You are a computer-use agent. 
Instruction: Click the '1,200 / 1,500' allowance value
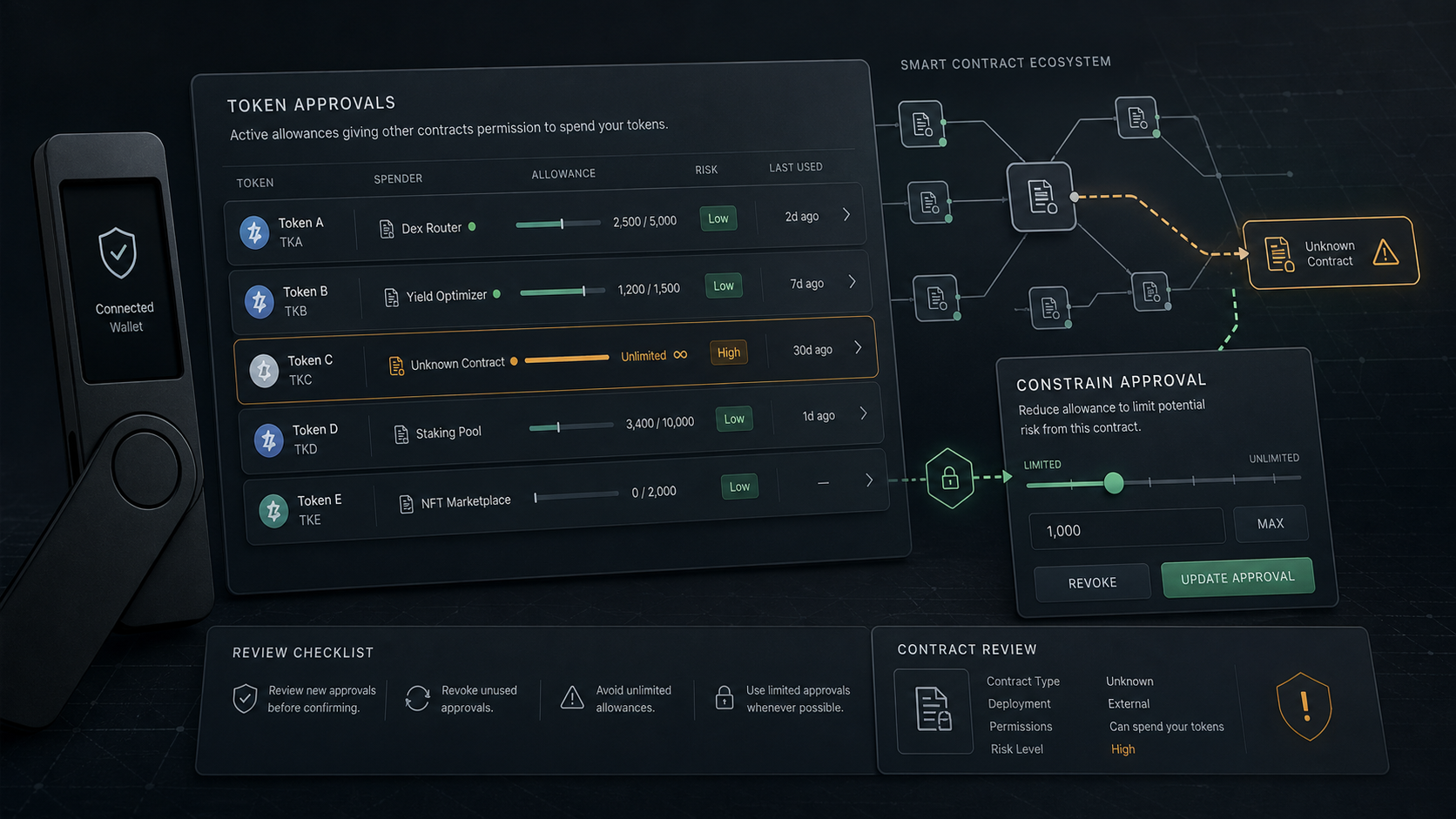pyautogui.click(x=649, y=289)
